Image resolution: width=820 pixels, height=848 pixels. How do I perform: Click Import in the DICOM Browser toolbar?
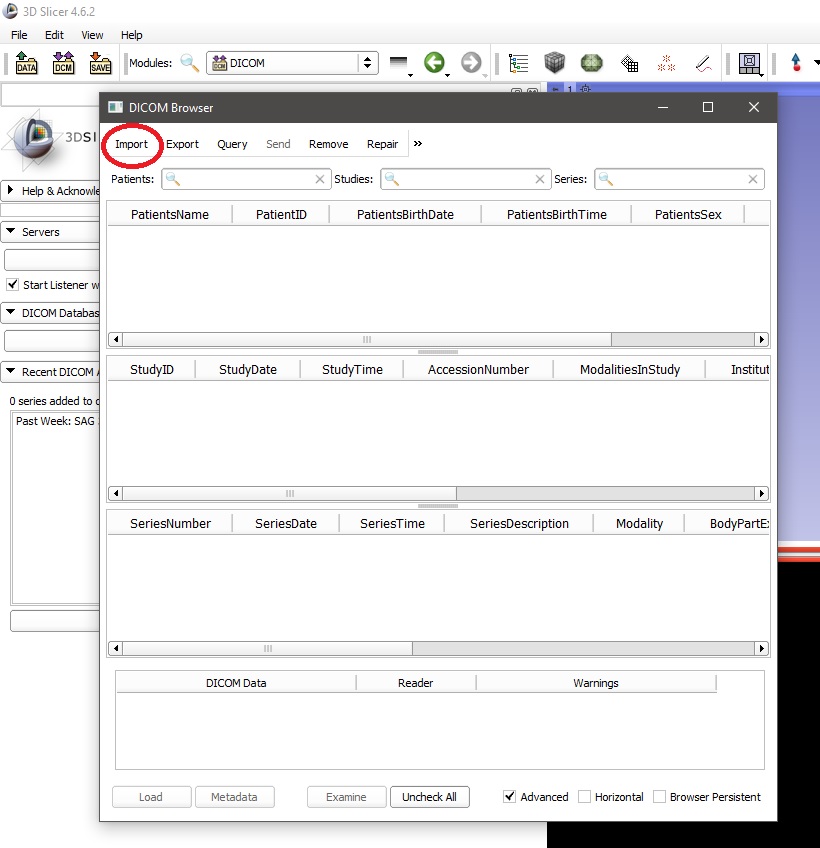pos(131,144)
